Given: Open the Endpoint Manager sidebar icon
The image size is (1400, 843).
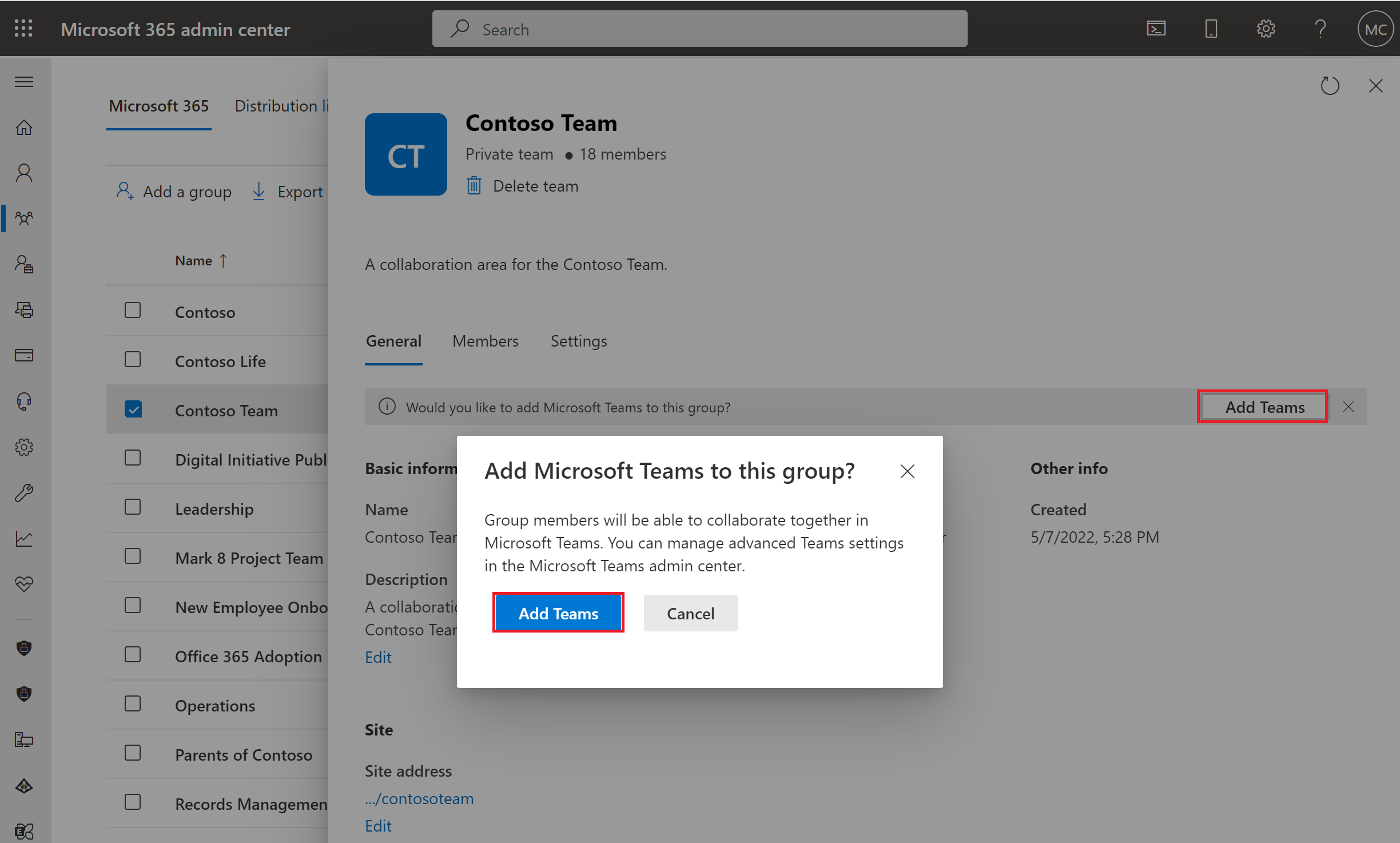Looking at the screenshot, I should pos(24,739).
